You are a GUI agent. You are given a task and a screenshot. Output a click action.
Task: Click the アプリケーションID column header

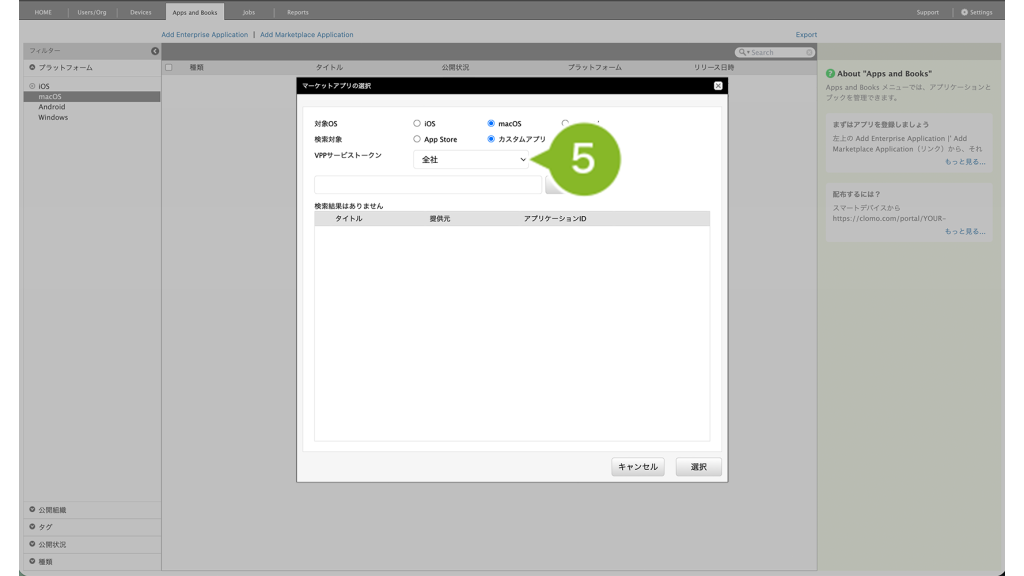tap(555, 219)
